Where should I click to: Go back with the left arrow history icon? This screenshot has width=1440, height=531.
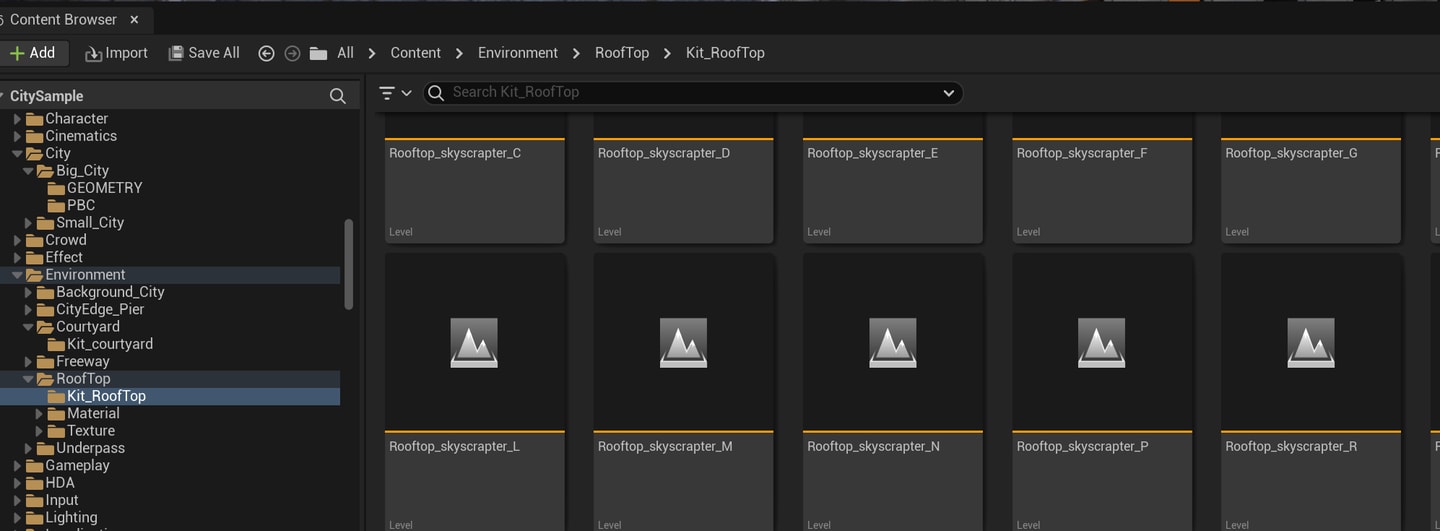click(x=266, y=53)
